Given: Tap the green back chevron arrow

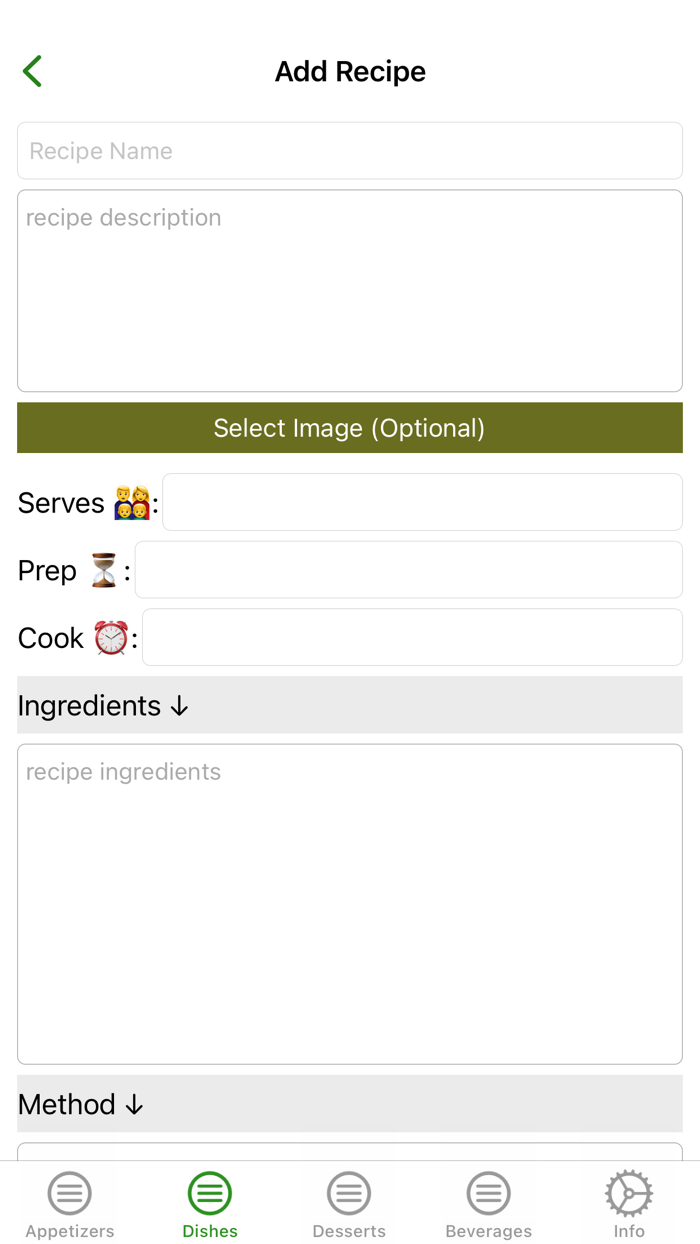Looking at the screenshot, I should pyautogui.click(x=31, y=71).
